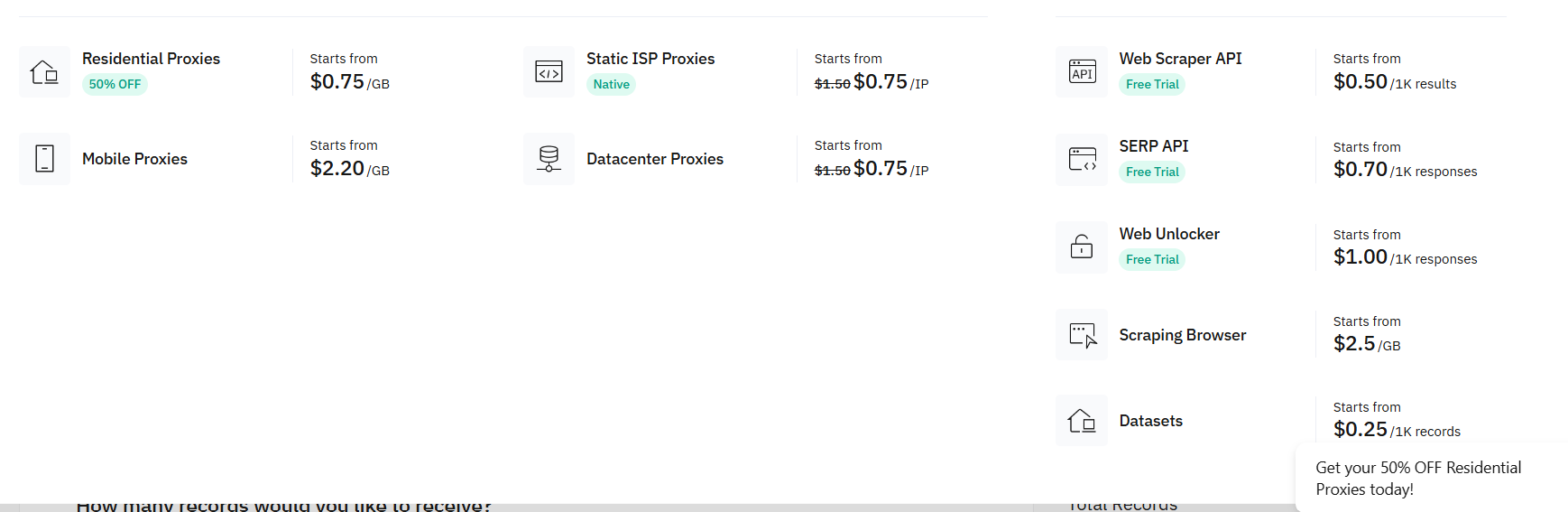
Task: Click the Web Unlocker padlock icon
Action: point(1082,247)
